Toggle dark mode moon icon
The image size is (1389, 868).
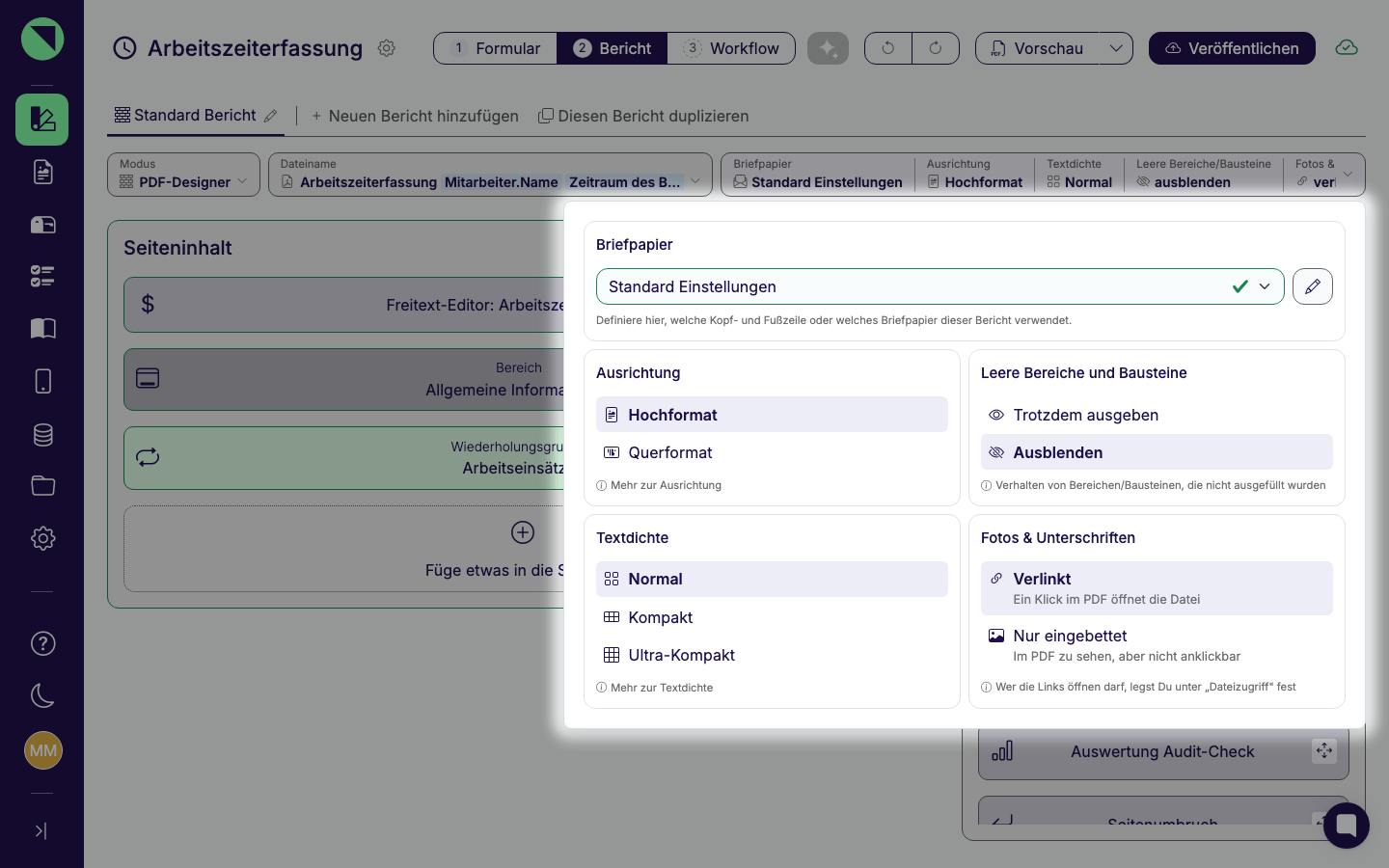coord(42,695)
